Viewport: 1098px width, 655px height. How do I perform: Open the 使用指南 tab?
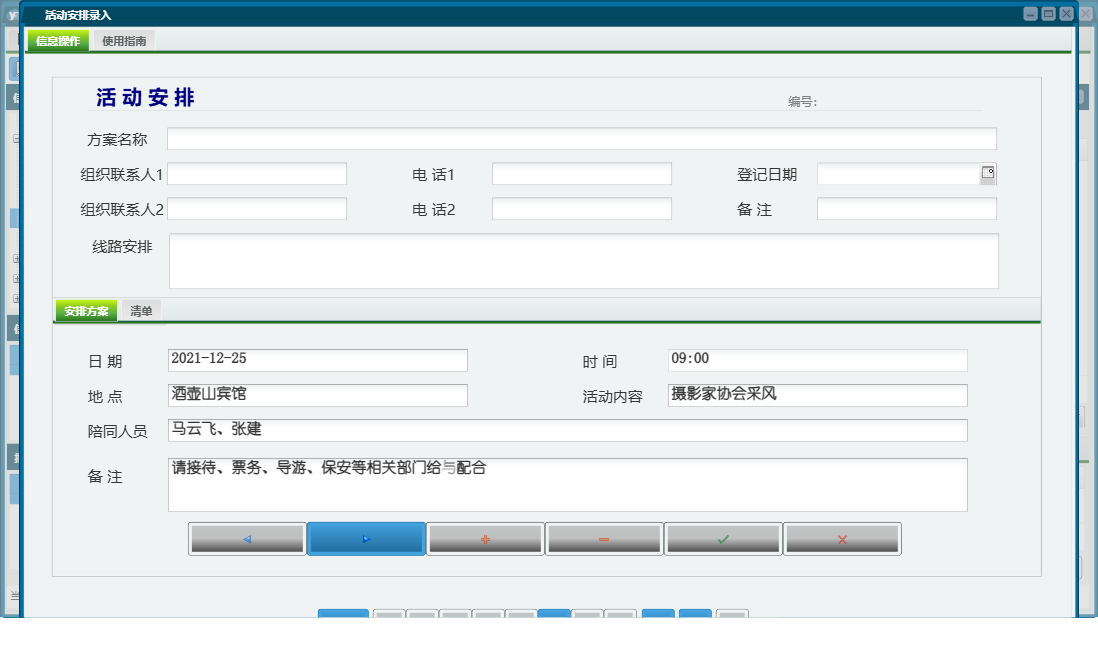pos(124,41)
